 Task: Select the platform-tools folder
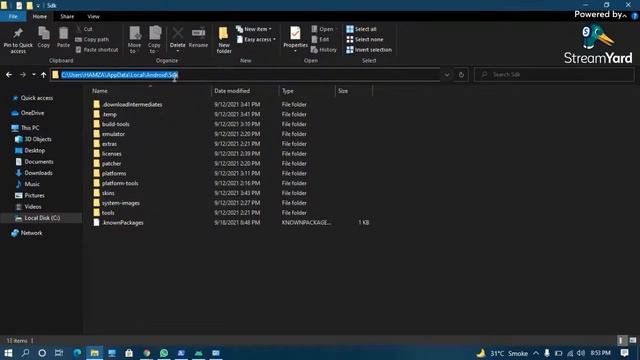120,183
